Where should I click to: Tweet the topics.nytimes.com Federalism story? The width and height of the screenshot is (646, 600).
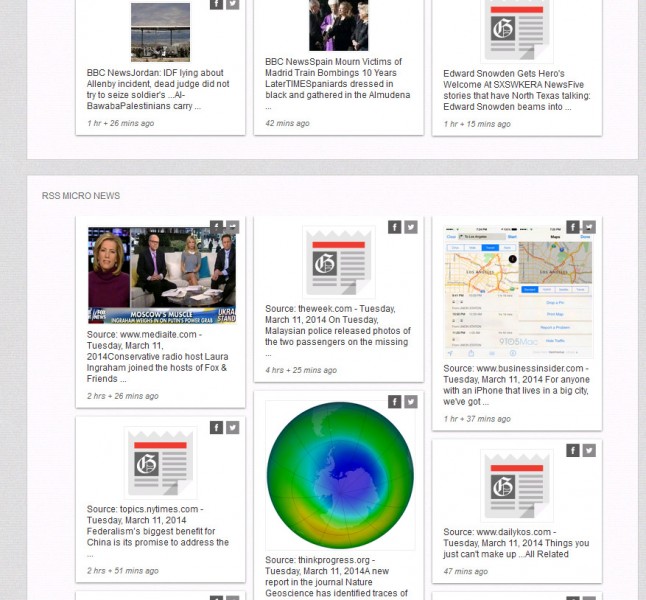click(233, 427)
